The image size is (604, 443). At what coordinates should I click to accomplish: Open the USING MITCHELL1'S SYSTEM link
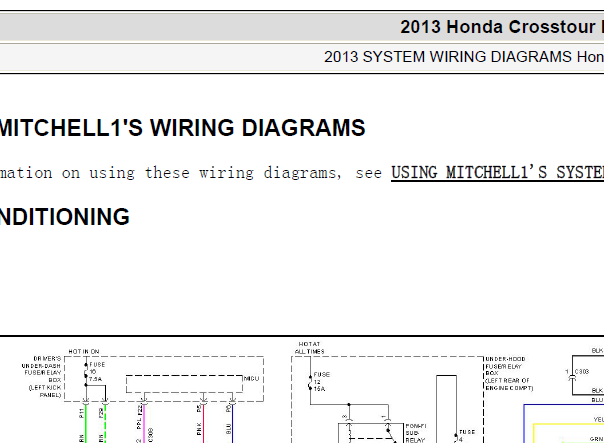pyautogui.click(x=497, y=173)
